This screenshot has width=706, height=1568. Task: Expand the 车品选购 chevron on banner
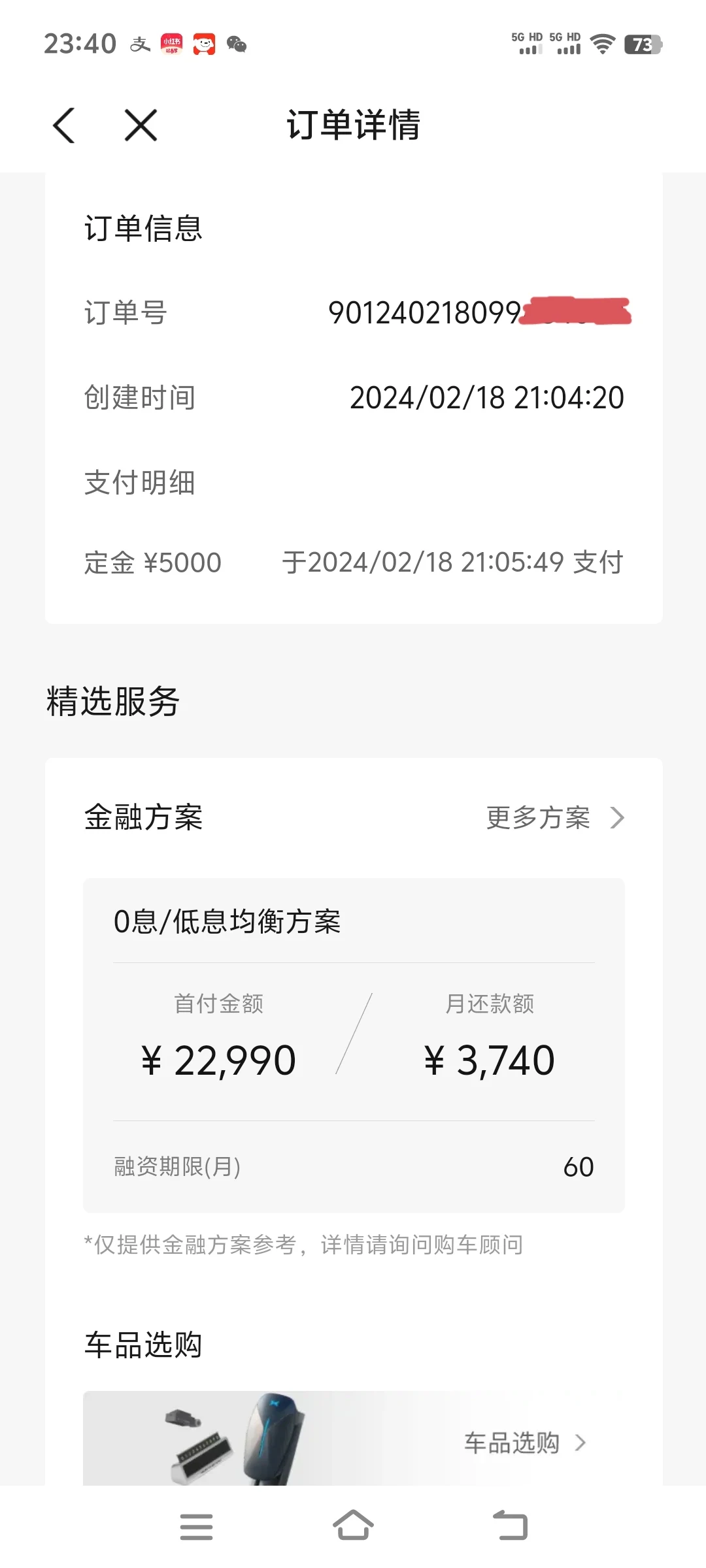tap(580, 1443)
